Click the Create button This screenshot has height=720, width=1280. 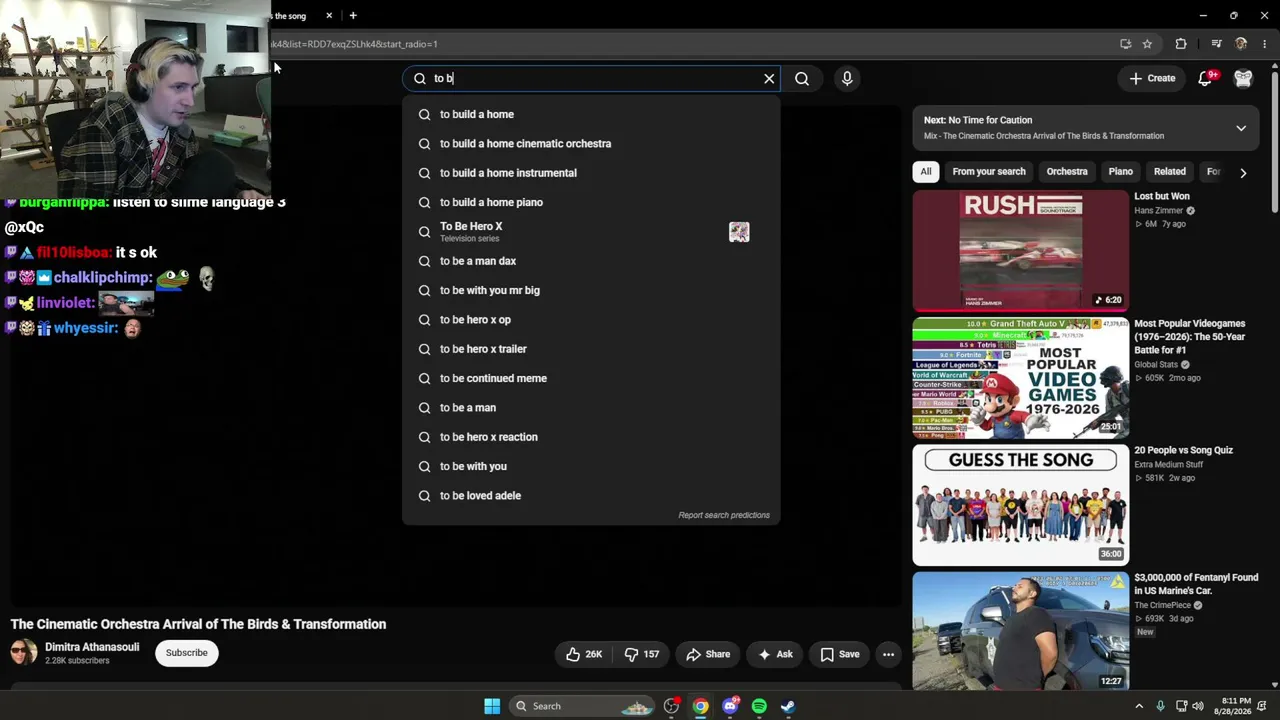[x=1153, y=78]
